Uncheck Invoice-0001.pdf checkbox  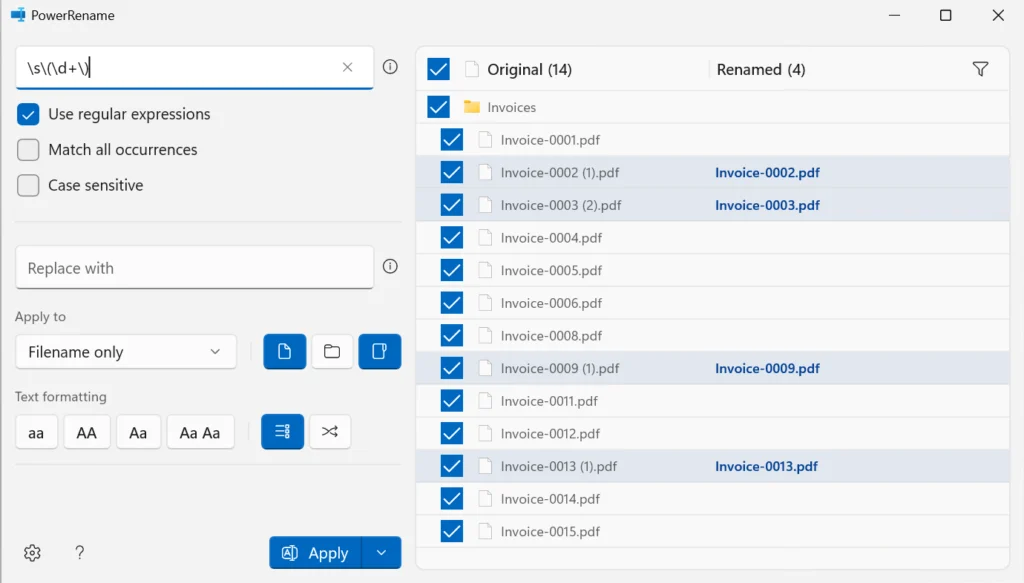(451, 140)
